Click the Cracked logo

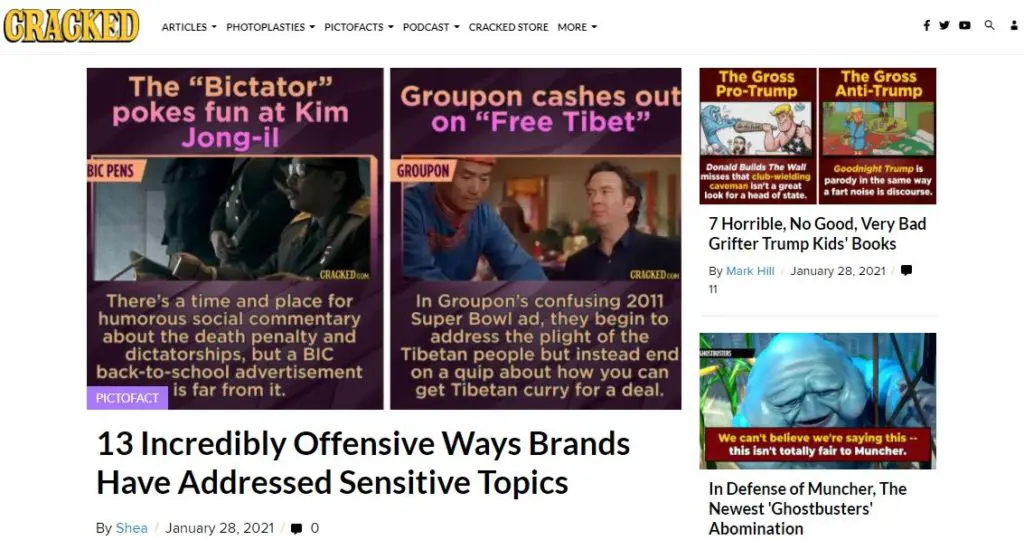pyautogui.click(x=71, y=25)
